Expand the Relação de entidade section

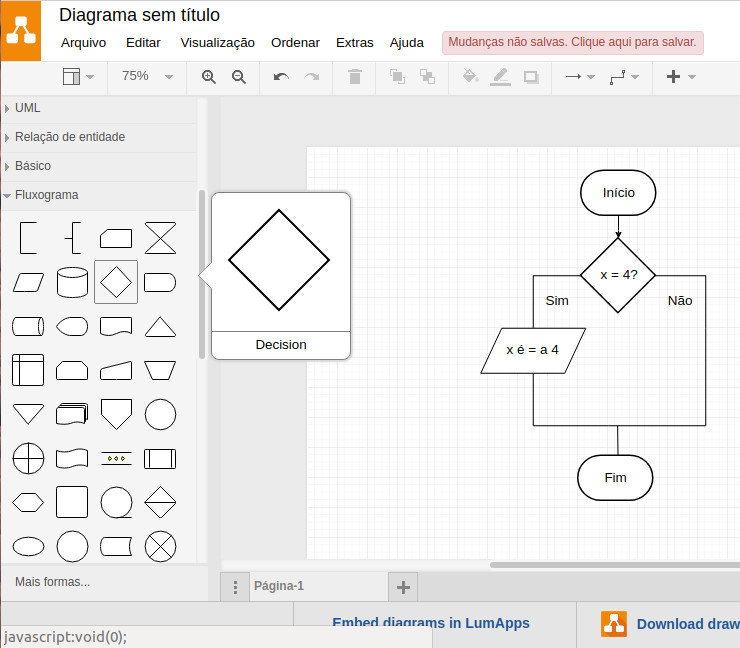click(x=70, y=137)
